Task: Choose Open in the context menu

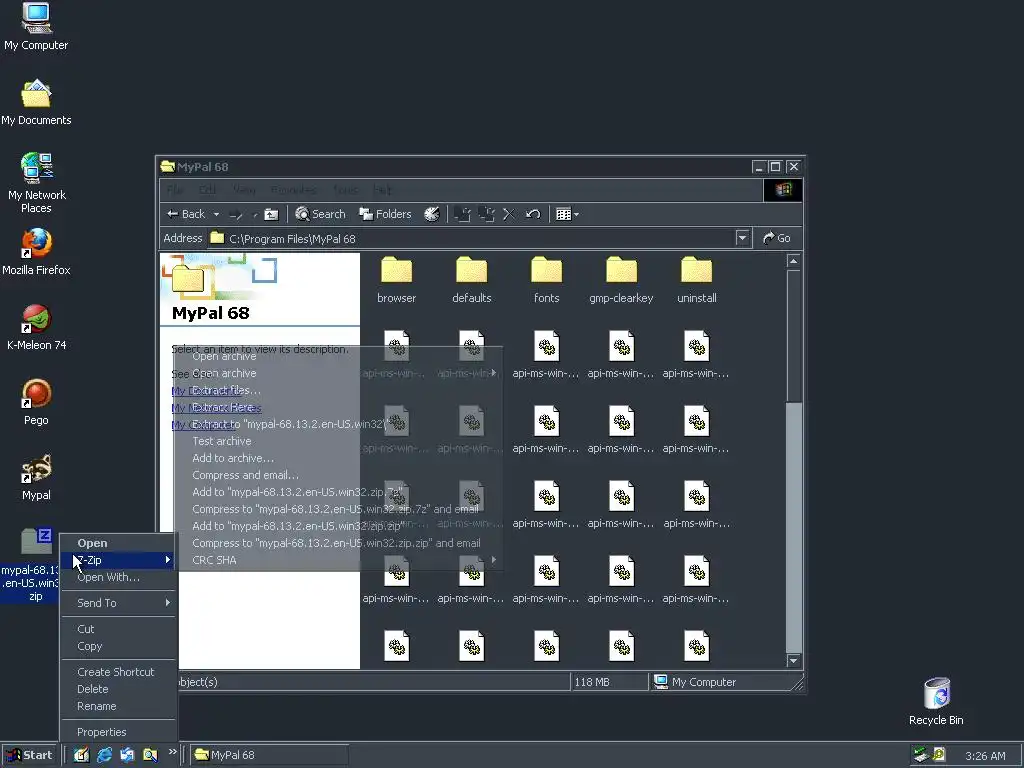Action: [118, 543]
